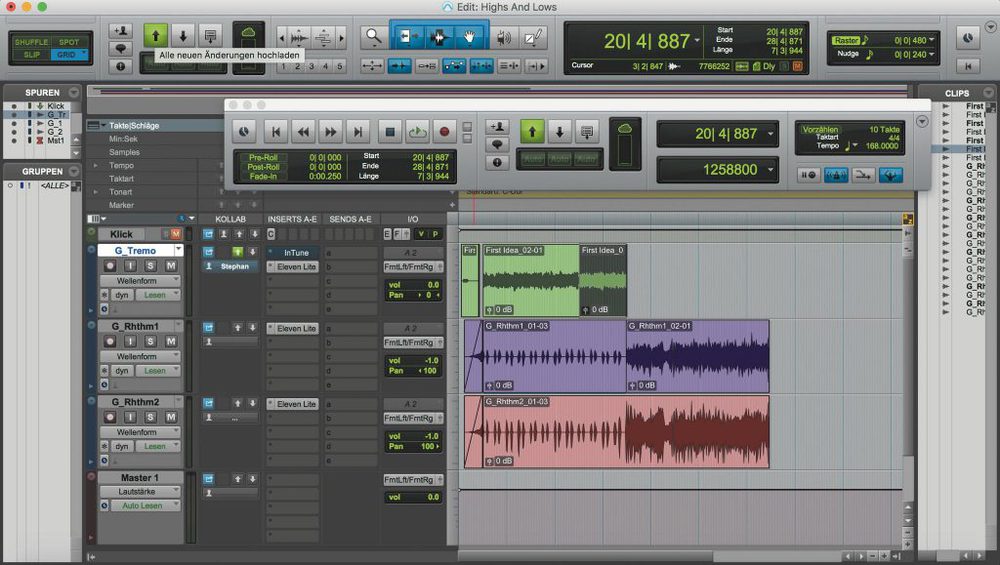1000x565 pixels.
Task: Enable Post-Roll in transport window
Action: (263, 166)
